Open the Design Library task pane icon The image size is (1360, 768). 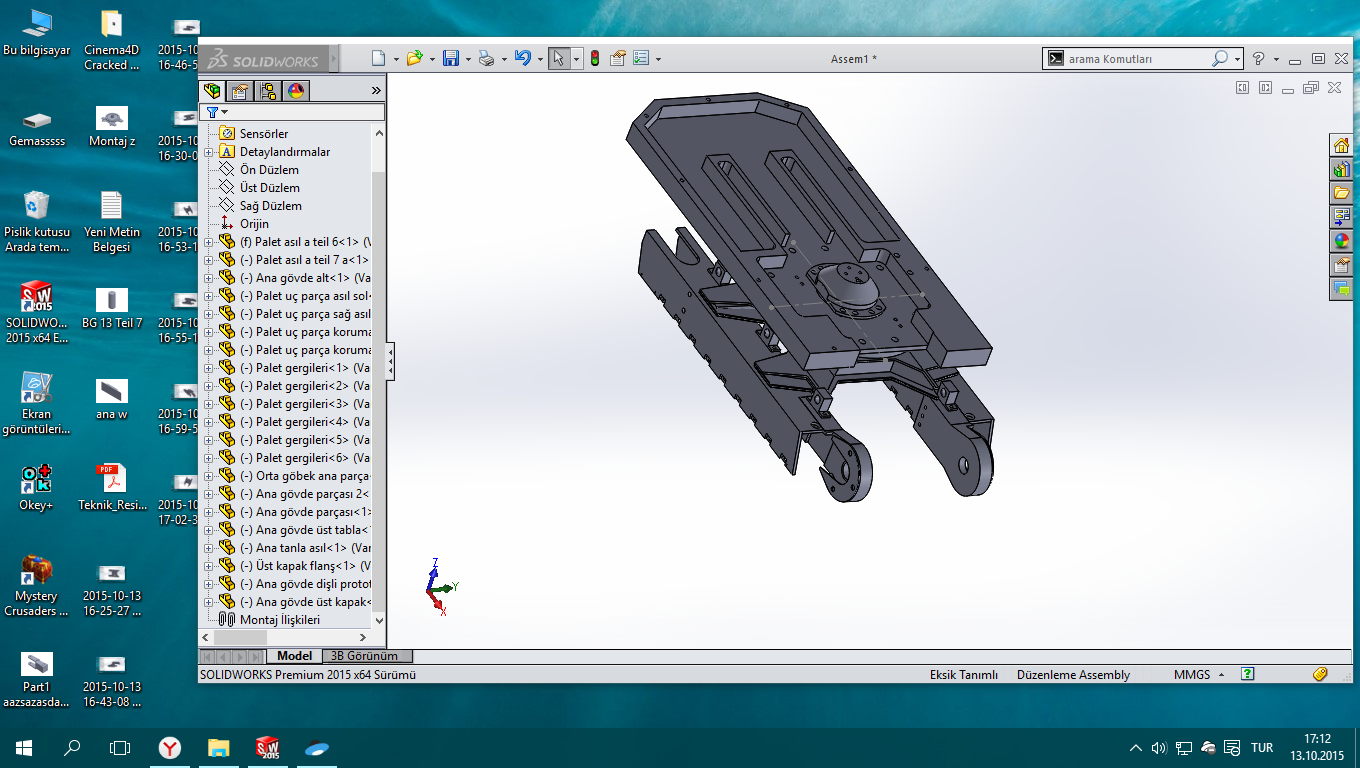pos(1341,169)
